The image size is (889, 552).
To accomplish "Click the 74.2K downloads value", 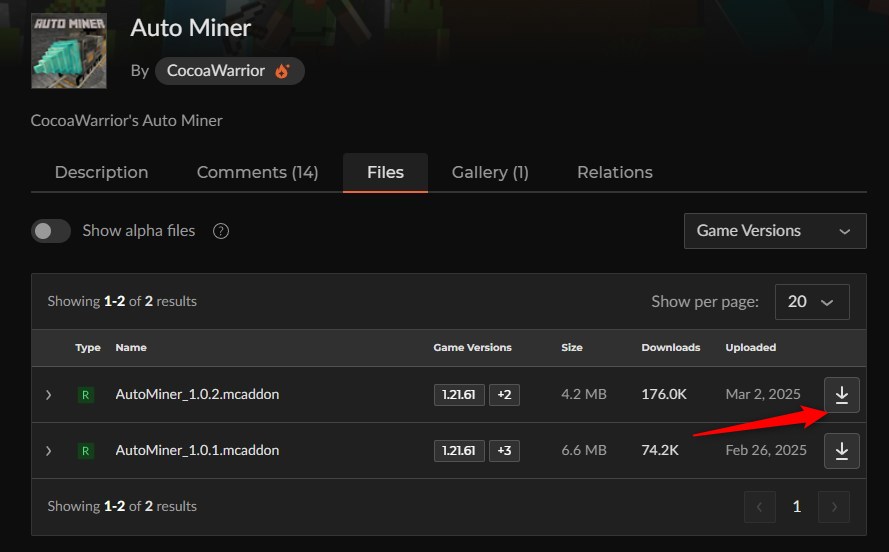I will (660, 451).
